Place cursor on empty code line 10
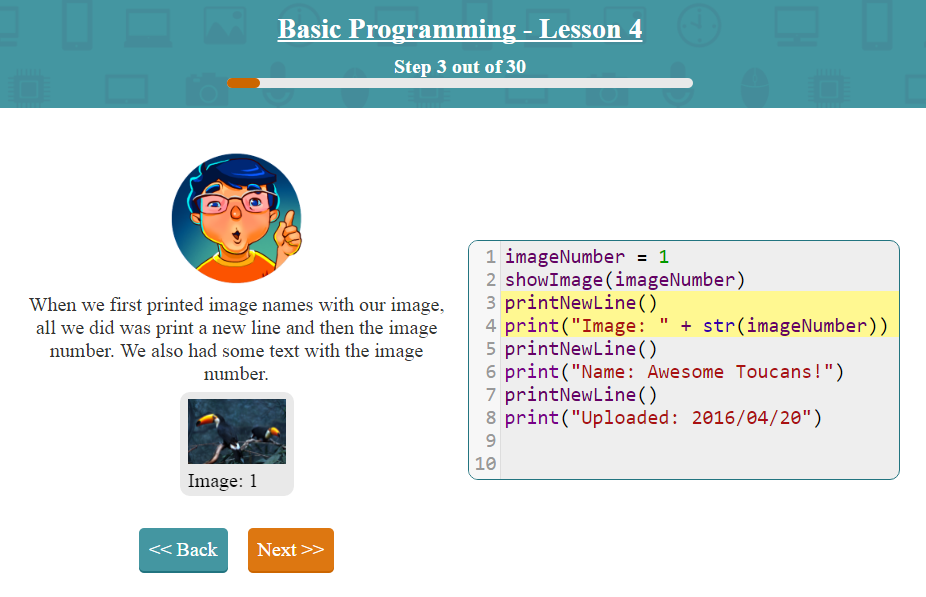926x597 pixels. pos(700,464)
